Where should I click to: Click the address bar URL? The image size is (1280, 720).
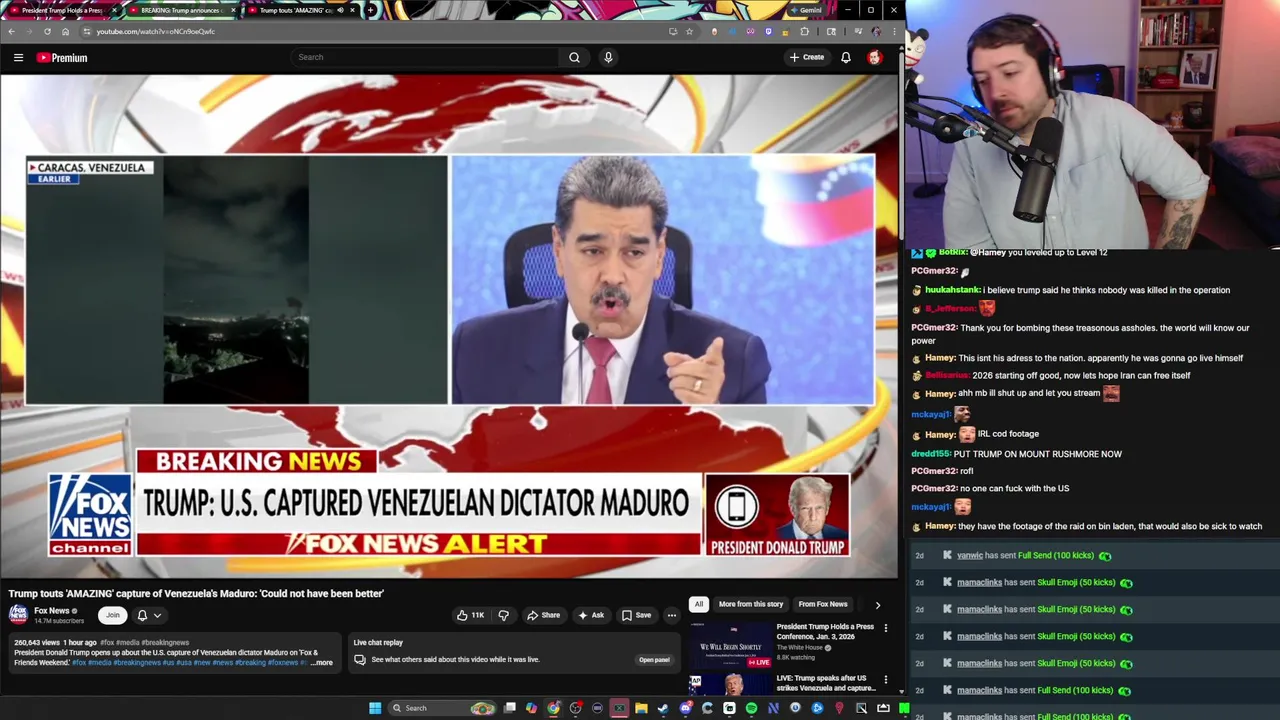tap(155, 31)
